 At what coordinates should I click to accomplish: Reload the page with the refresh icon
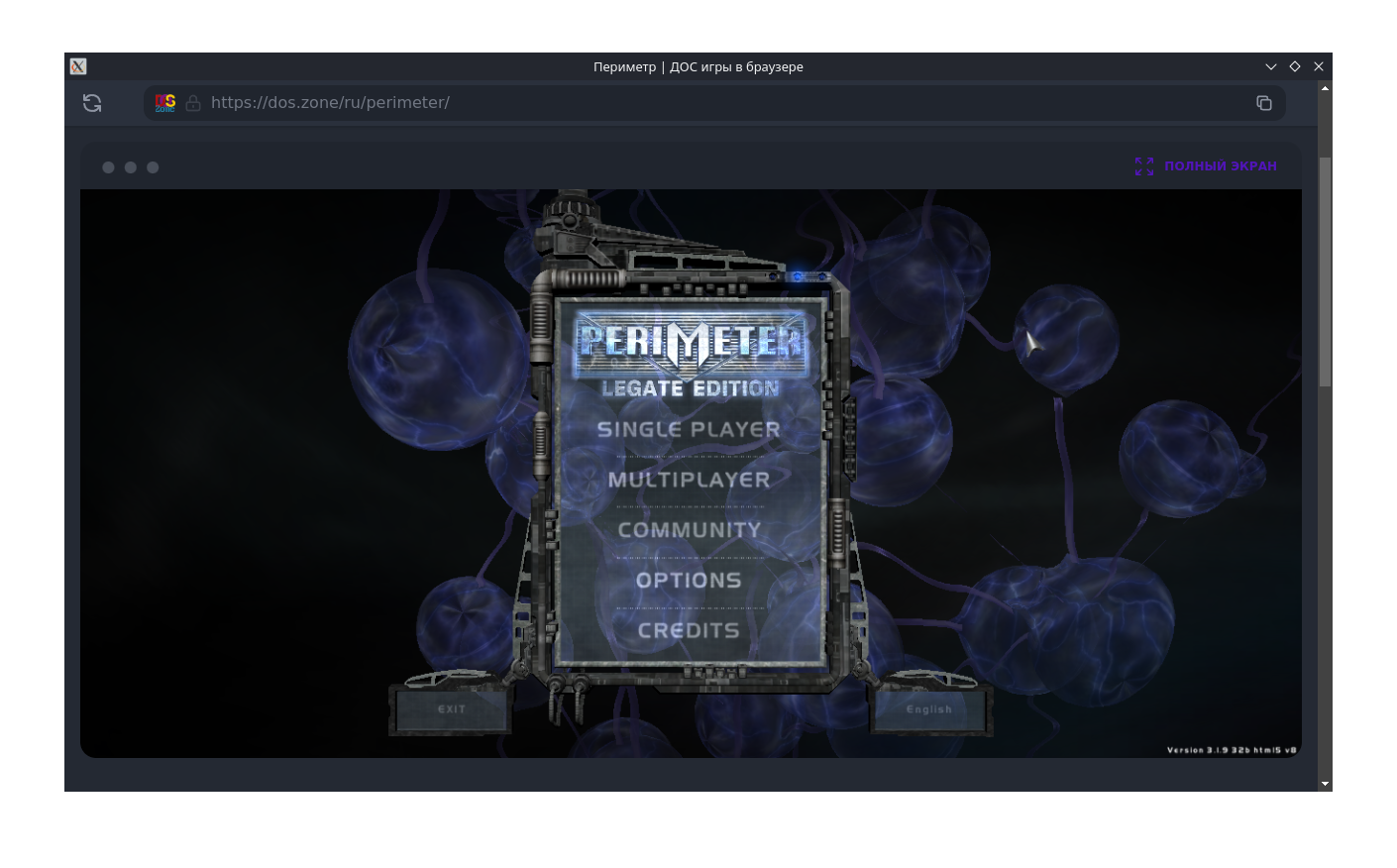click(92, 103)
